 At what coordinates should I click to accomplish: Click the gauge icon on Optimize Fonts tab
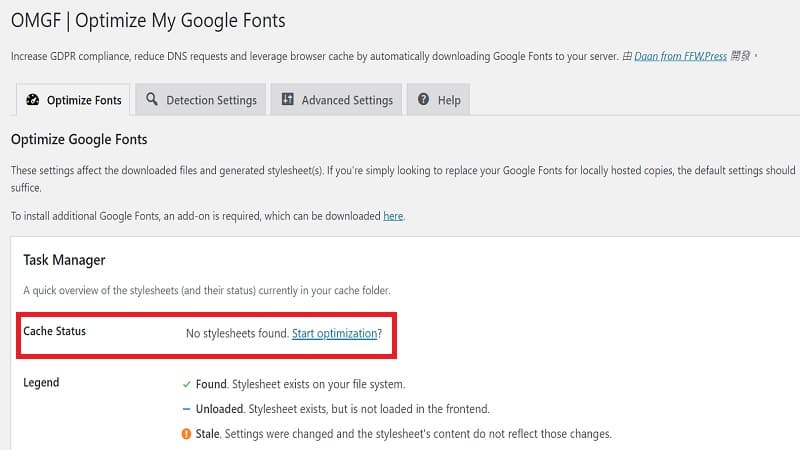coord(33,100)
